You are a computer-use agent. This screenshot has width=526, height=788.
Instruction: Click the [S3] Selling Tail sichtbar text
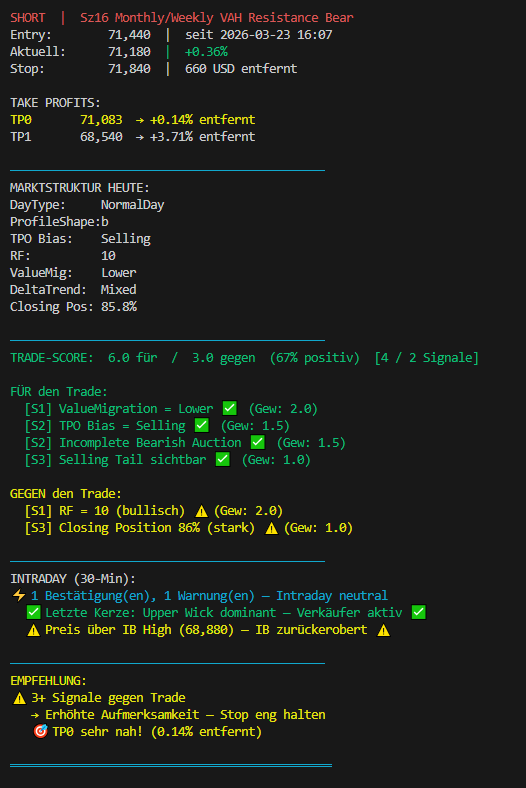[115, 460]
